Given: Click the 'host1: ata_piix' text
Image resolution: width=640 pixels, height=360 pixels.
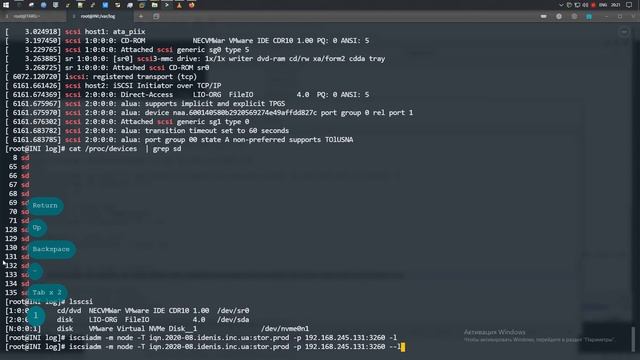Looking at the screenshot, I should click(x=115, y=31).
